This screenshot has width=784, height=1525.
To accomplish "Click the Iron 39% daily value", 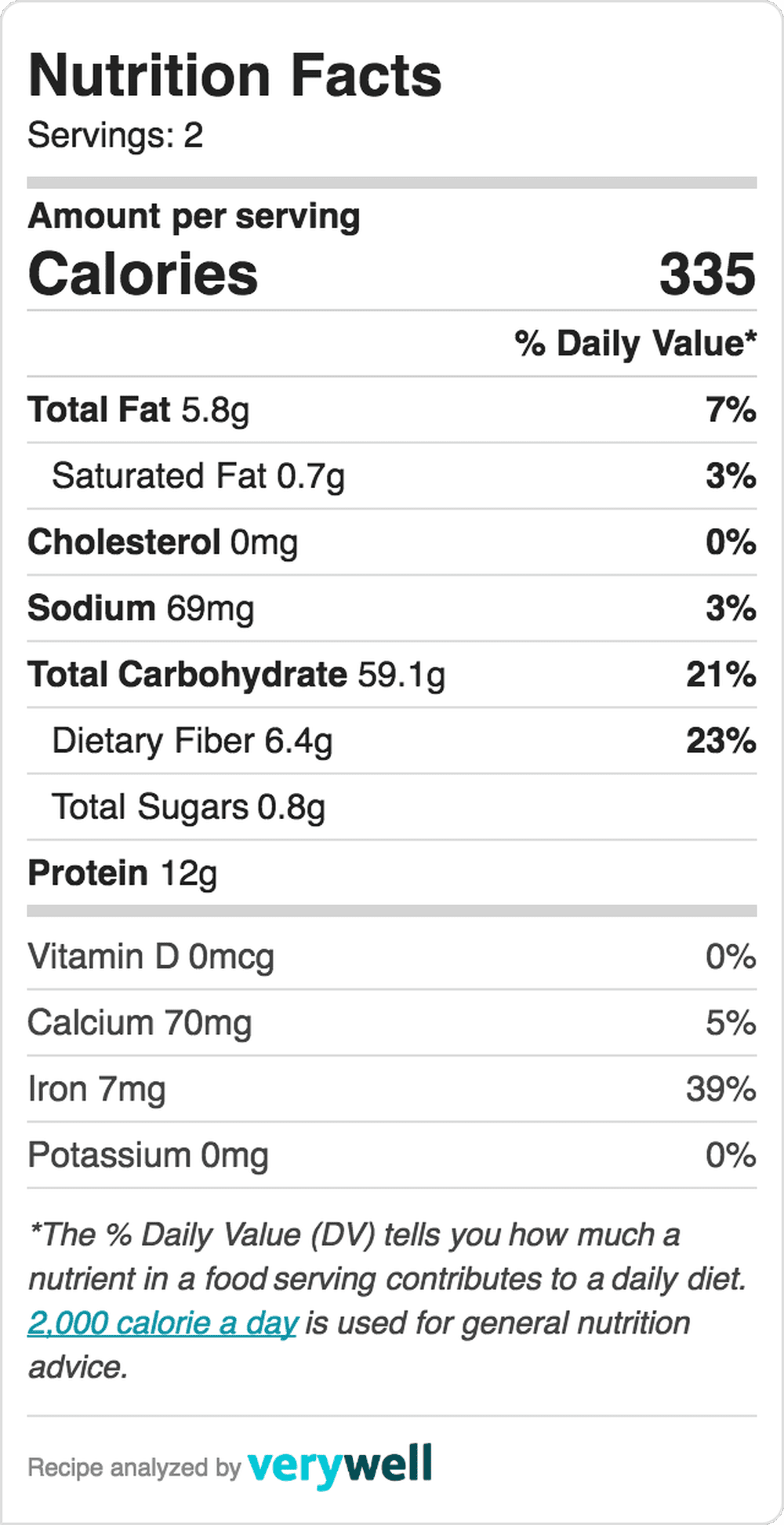I will click(721, 1089).
